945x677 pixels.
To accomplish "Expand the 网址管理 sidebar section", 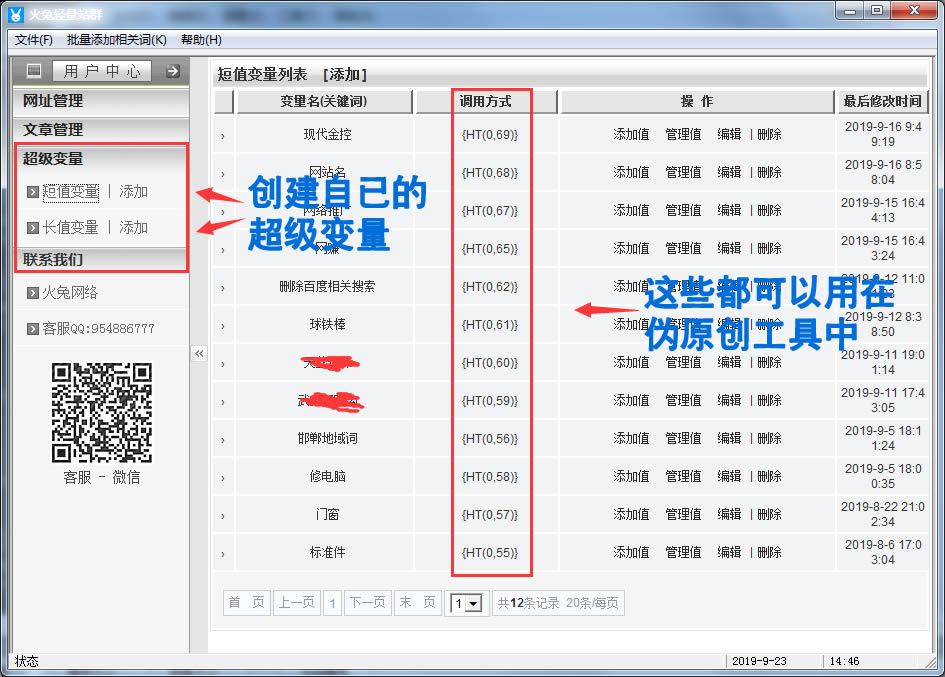I will (x=54, y=101).
